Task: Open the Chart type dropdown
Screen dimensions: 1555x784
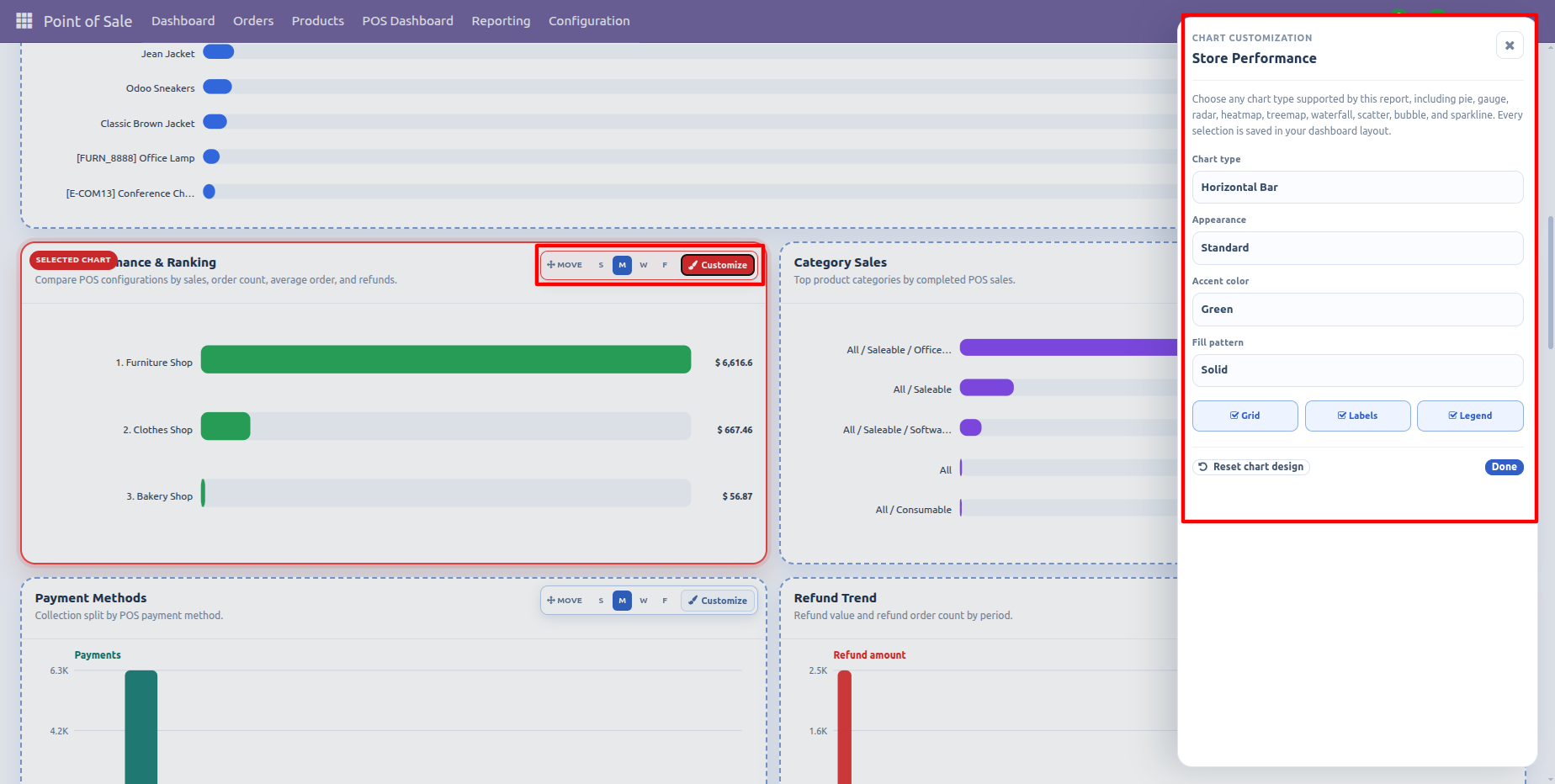Action: click(1357, 188)
